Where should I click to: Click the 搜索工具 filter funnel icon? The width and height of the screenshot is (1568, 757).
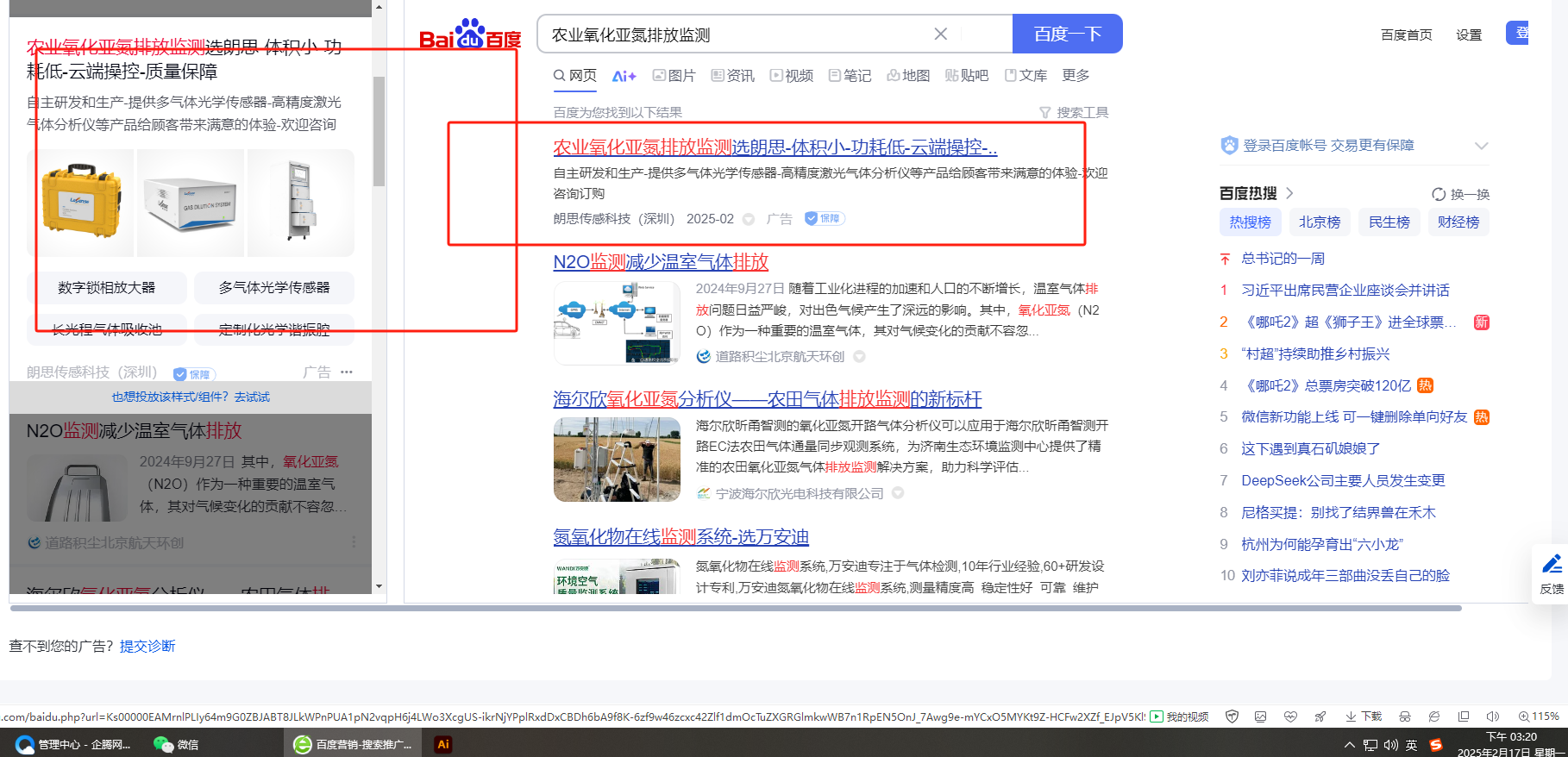1044,113
